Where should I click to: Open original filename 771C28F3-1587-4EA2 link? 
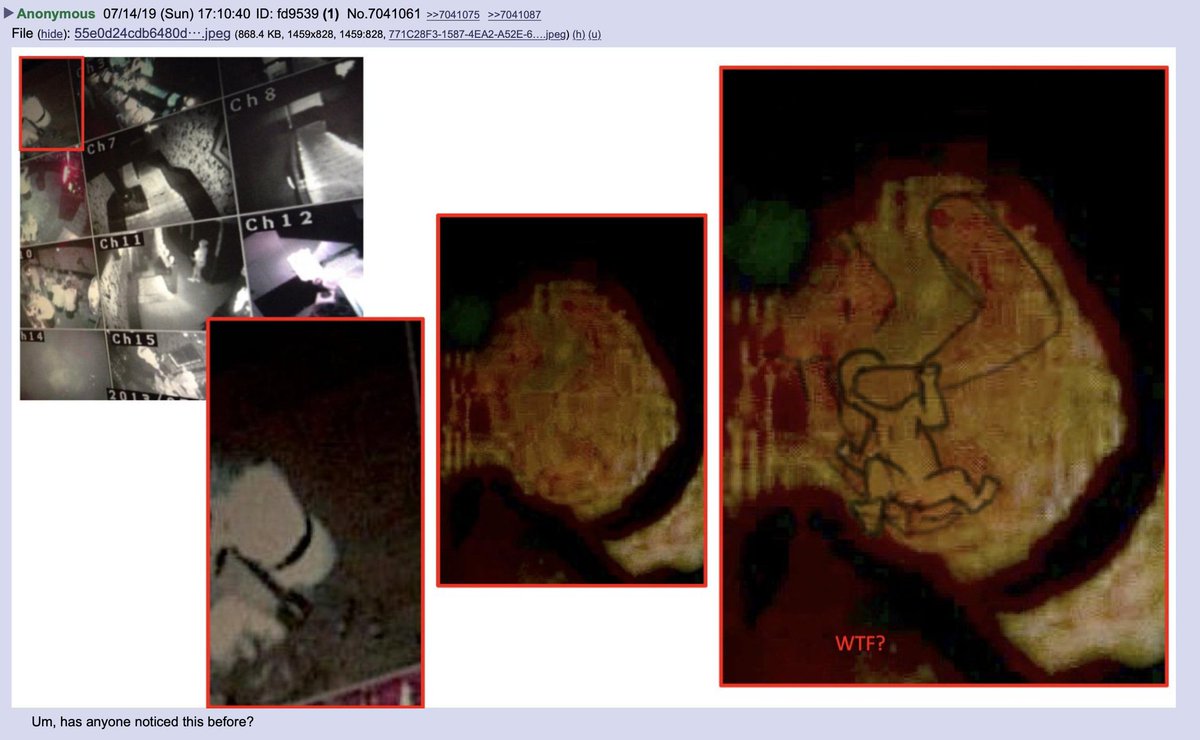point(476,34)
